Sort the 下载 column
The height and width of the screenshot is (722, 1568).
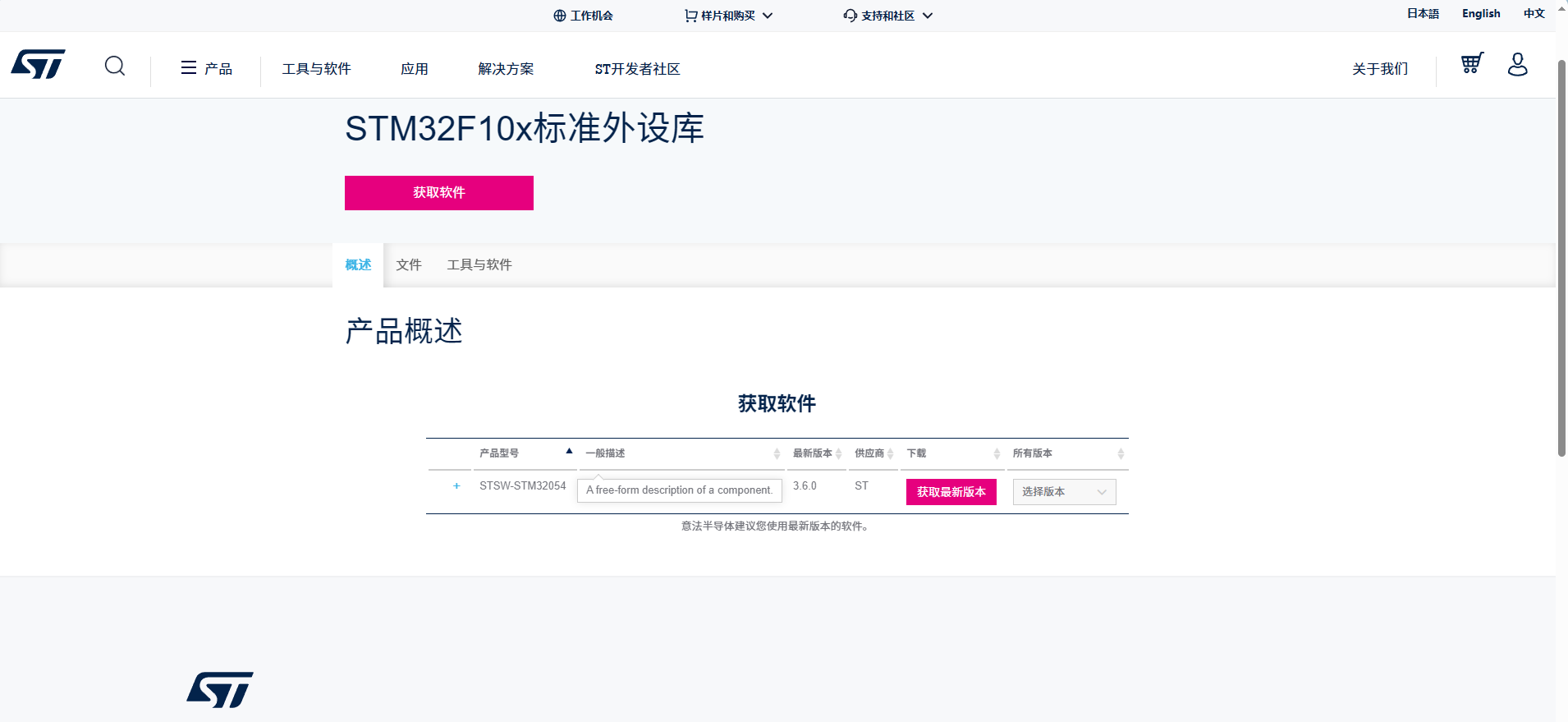click(997, 453)
